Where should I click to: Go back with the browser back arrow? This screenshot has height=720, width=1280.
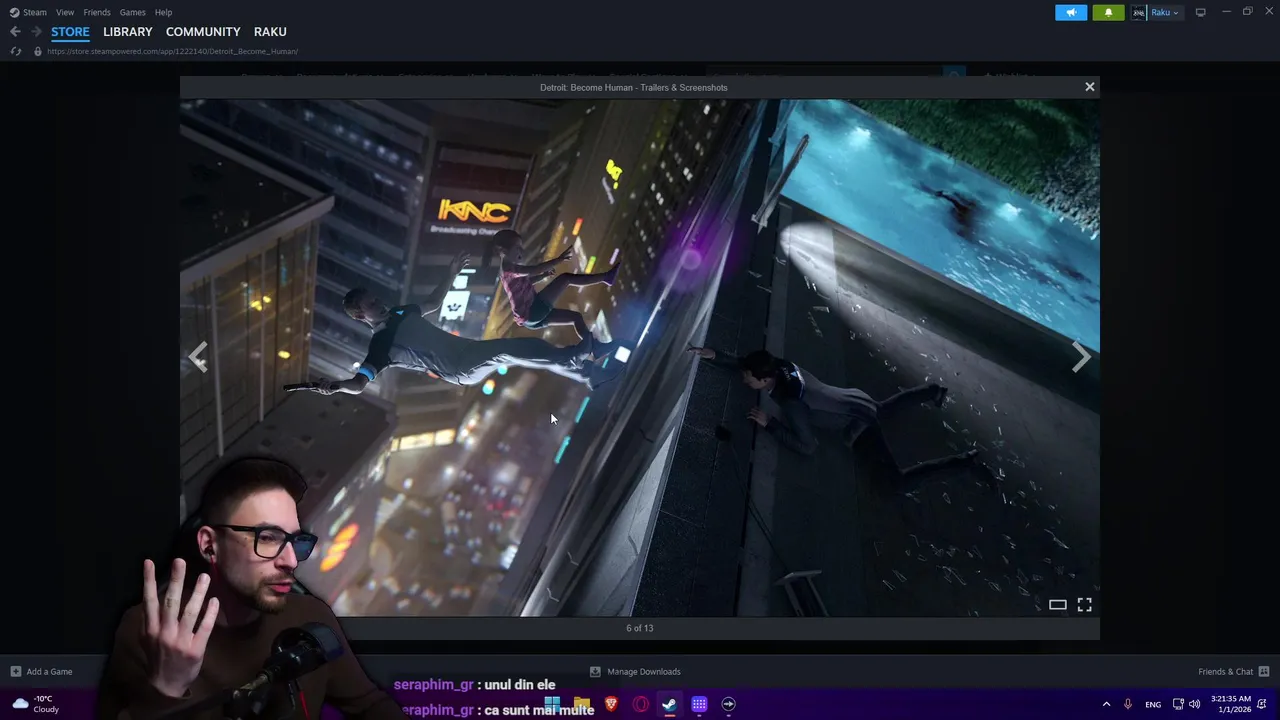point(15,32)
